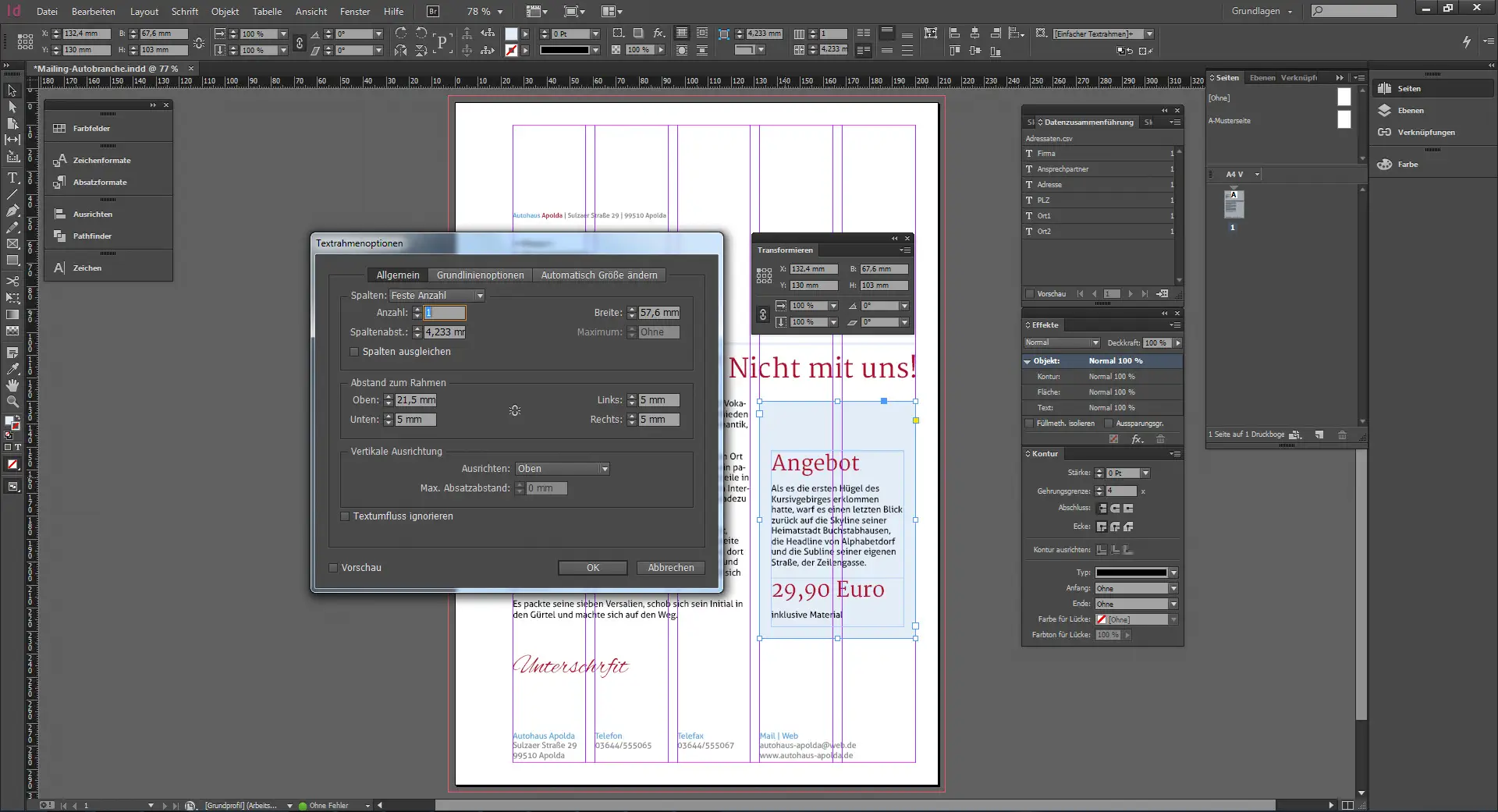Open the Spalten Feste Anzahl dropdown
1498x812 pixels.
437,296
